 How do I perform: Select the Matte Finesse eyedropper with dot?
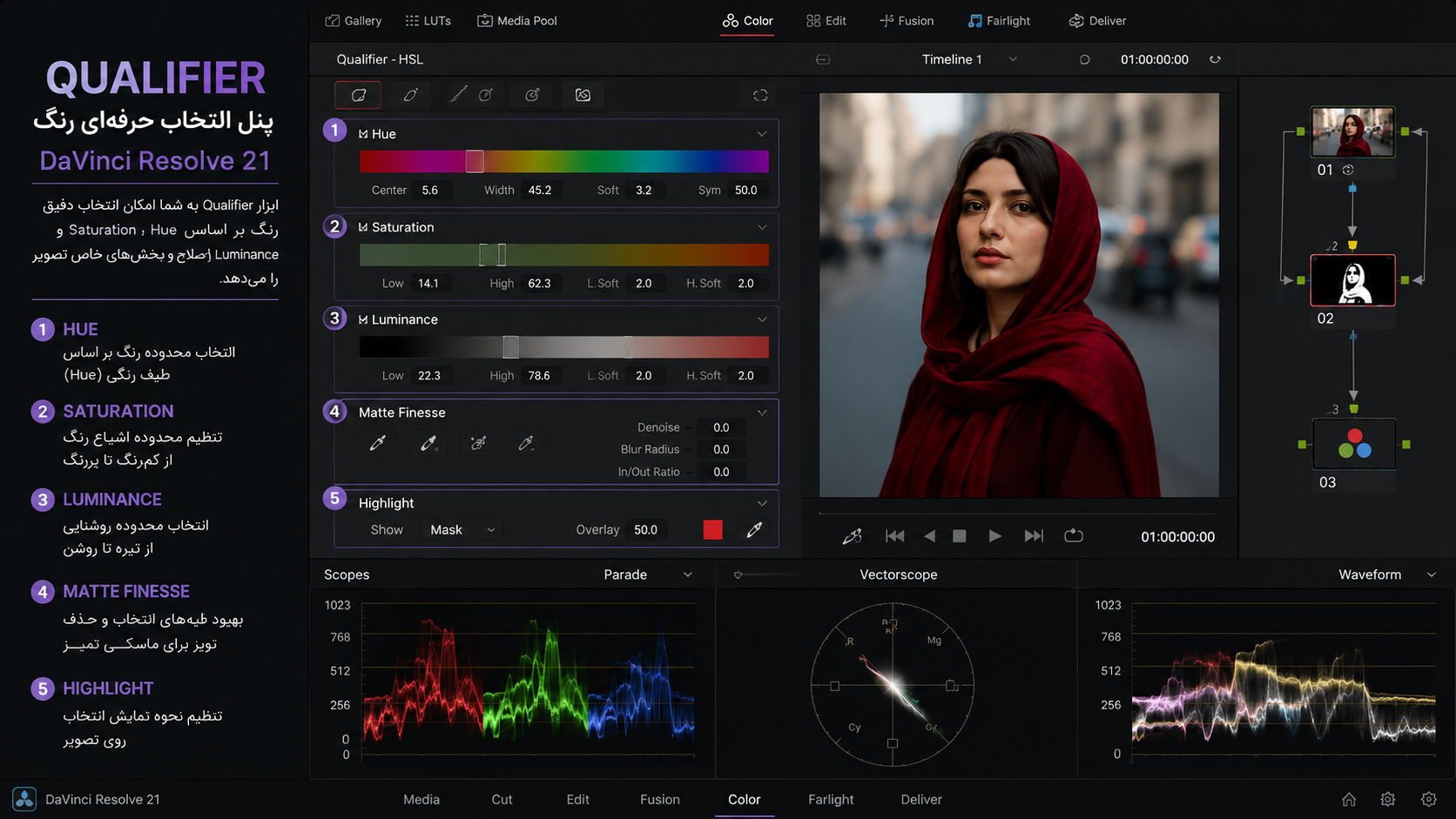[428, 443]
